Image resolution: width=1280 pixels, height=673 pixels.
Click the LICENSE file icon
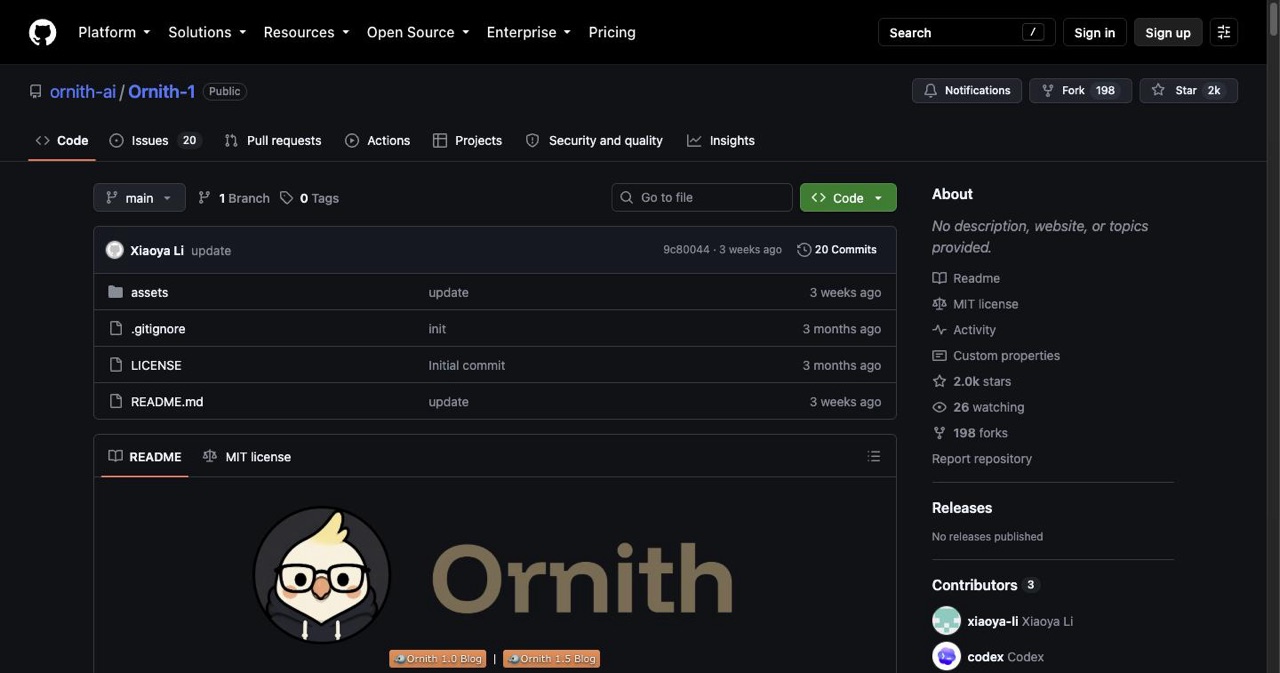coord(115,365)
